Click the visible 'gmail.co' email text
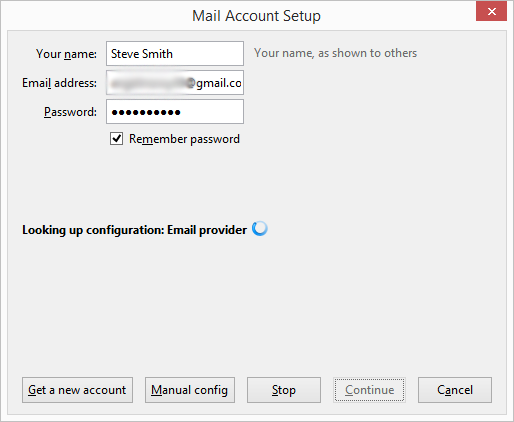Screen dimensions: 514x422 click(219, 83)
